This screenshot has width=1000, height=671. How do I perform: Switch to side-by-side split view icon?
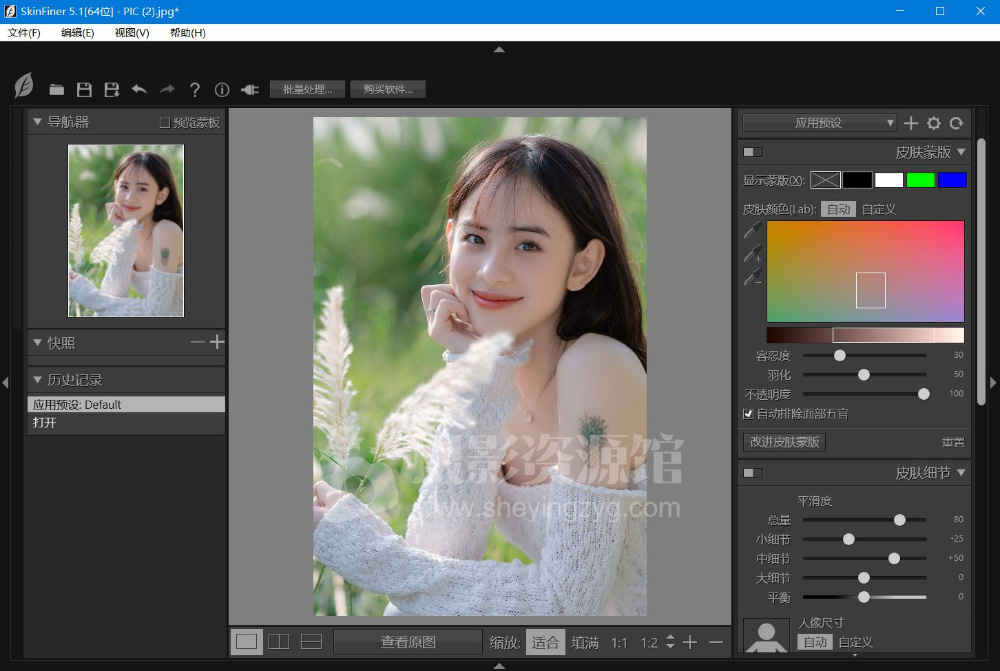pyautogui.click(x=279, y=642)
